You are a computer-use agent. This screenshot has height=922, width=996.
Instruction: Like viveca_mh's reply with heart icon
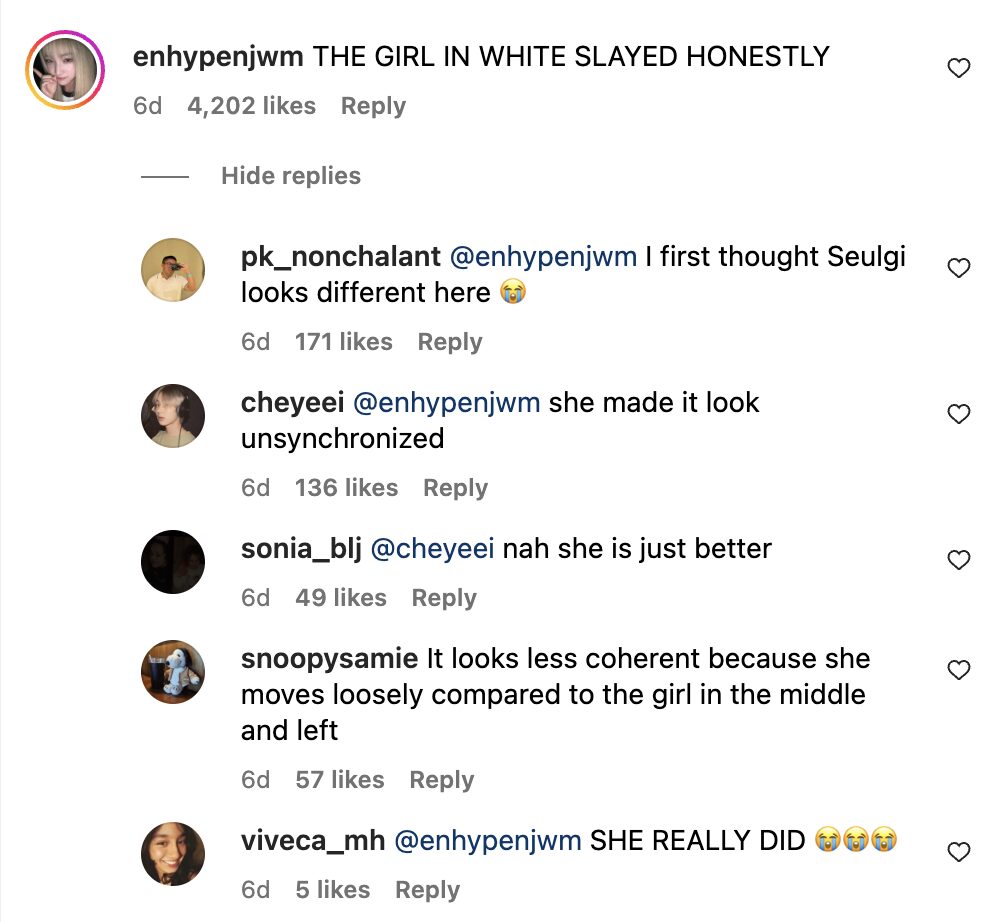958,852
